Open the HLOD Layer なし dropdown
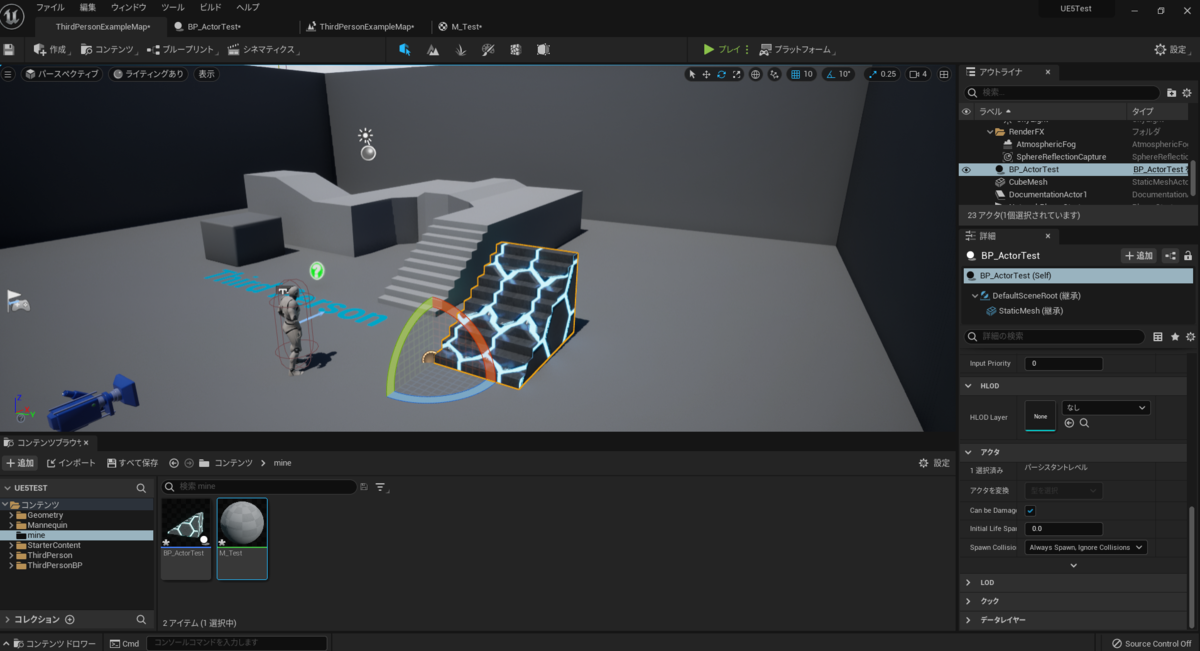Viewport: 1200px width, 651px height. click(x=1106, y=407)
